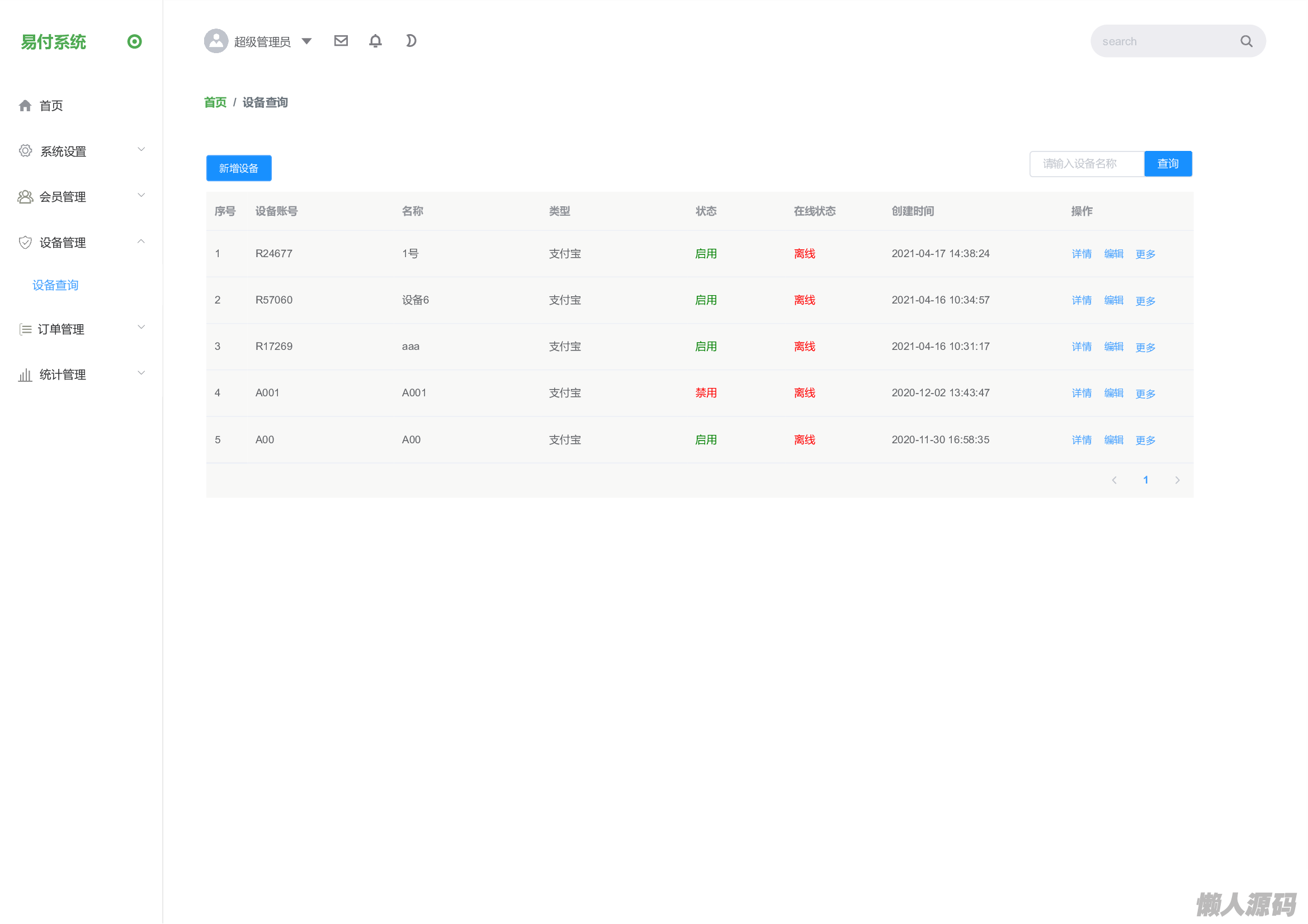
Task: Collapse the 设备管理 menu chevron
Action: [x=141, y=241]
